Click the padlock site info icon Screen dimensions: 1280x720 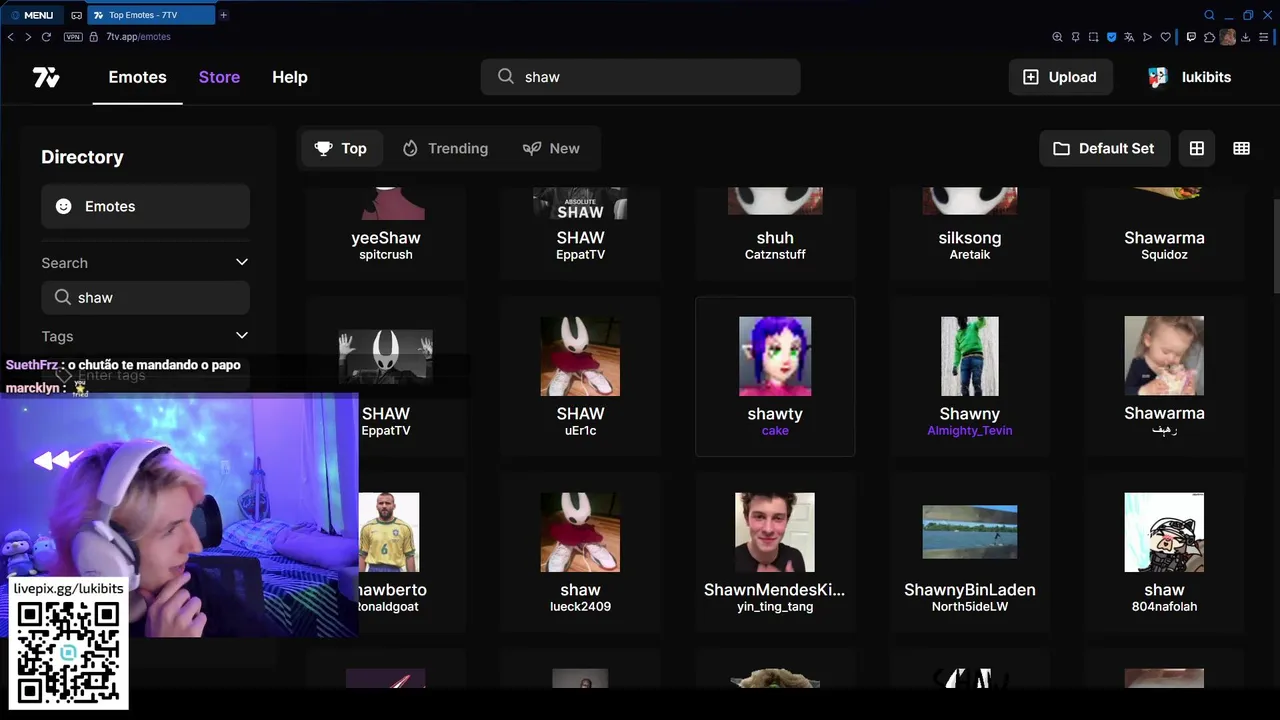tap(95, 37)
